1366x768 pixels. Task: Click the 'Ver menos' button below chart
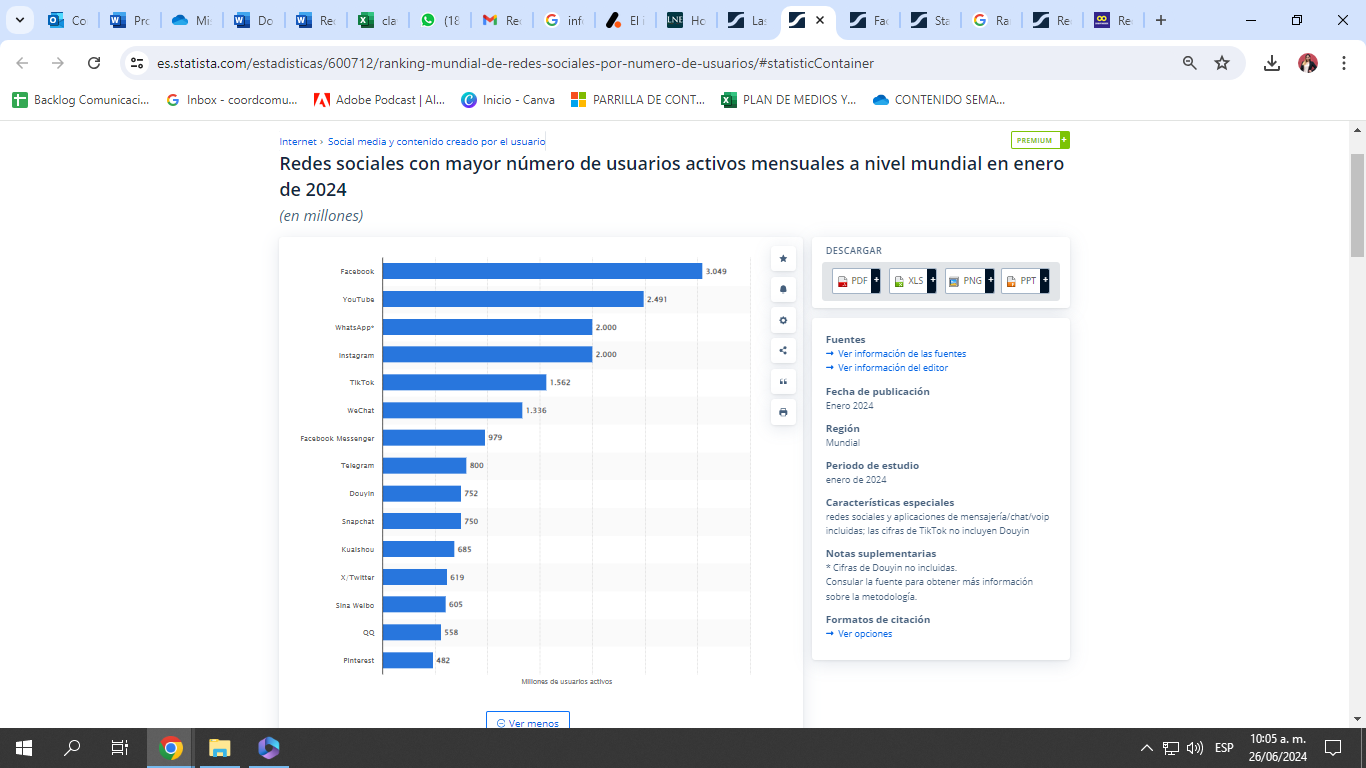point(528,722)
